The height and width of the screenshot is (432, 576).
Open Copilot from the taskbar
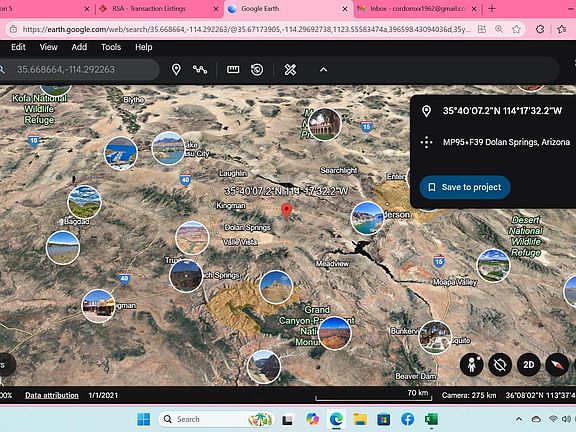coord(312,419)
